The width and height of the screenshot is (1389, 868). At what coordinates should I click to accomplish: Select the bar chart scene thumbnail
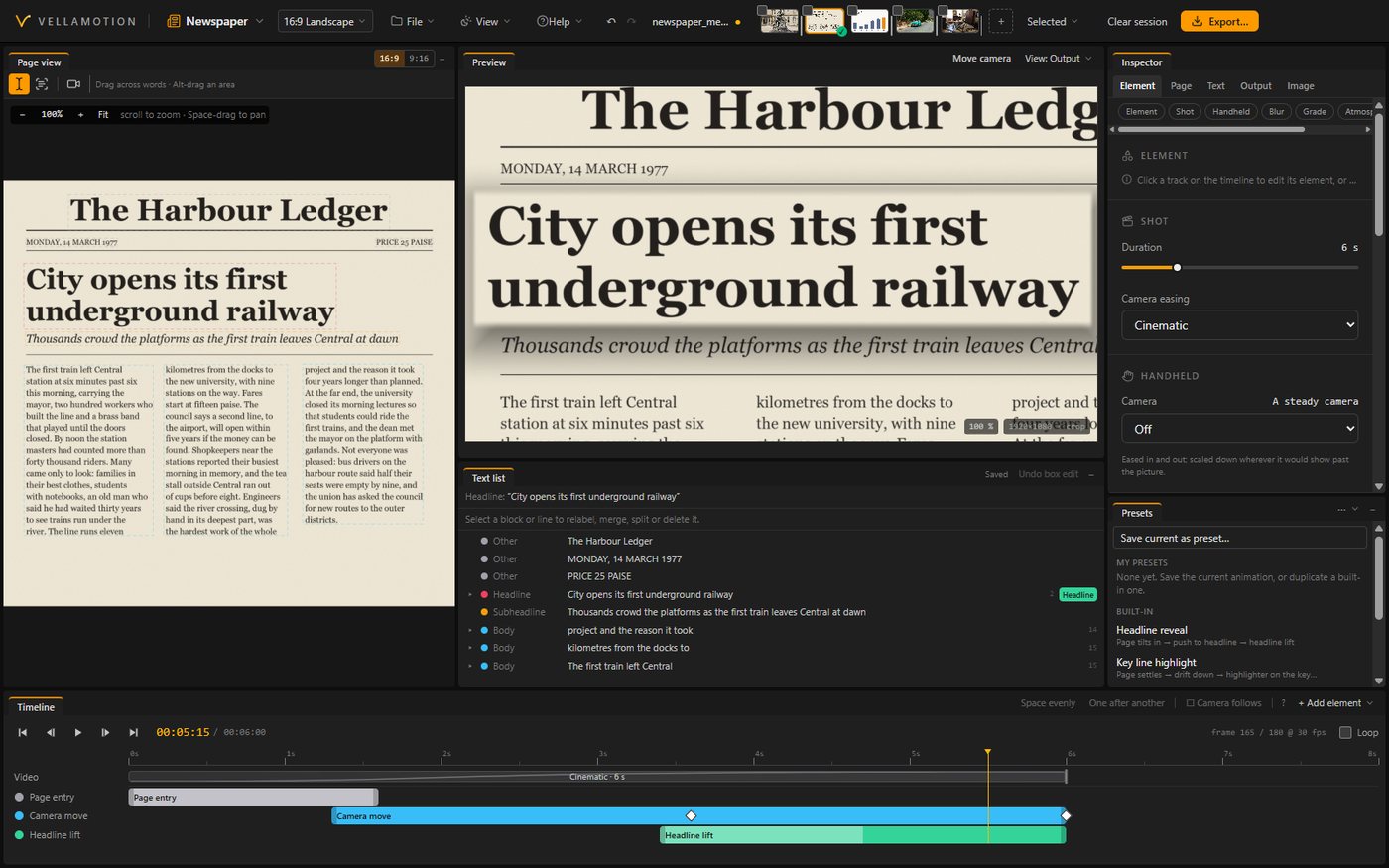pyautogui.click(x=869, y=20)
